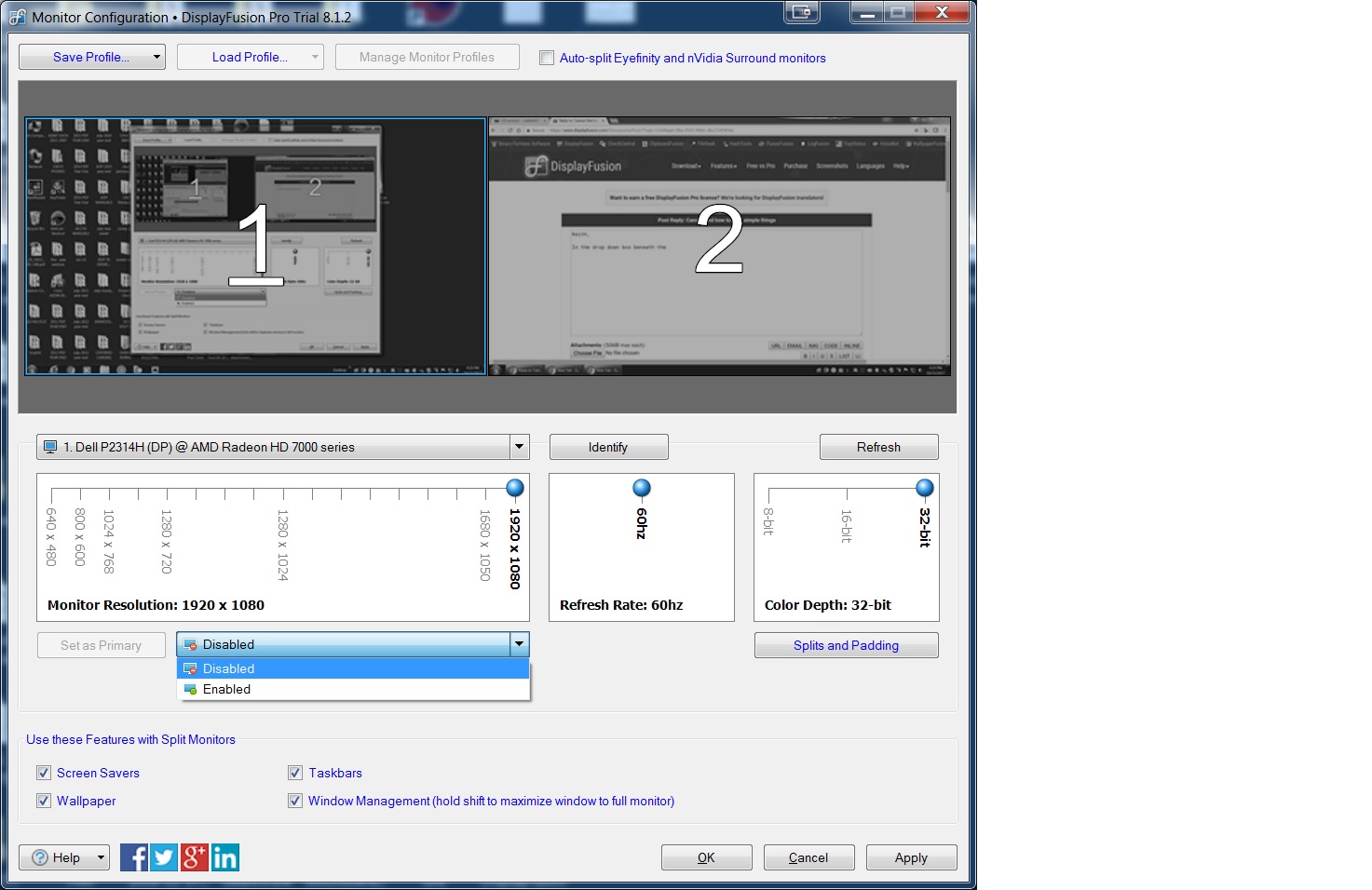Open the Google Plus icon
This screenshot has height=890, width=1372.
(195, 857)
